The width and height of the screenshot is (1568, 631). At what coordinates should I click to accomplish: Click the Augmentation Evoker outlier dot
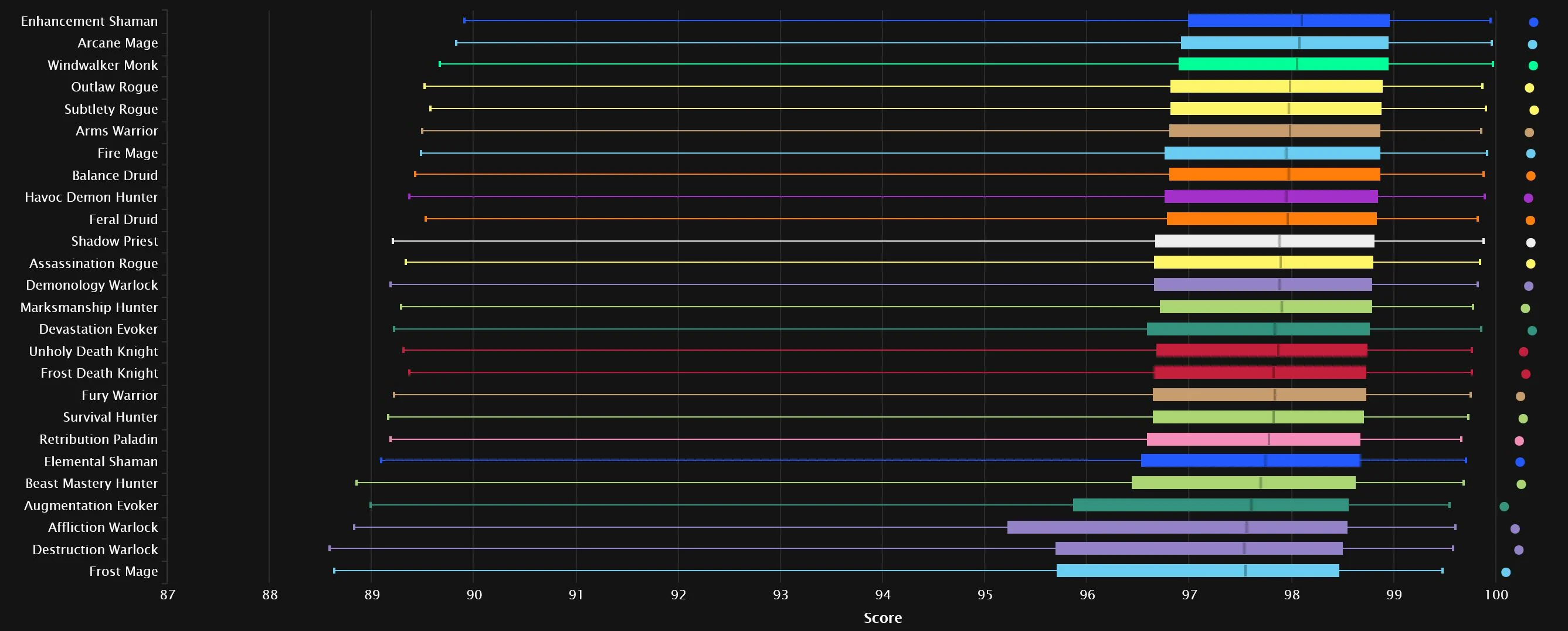tap(1504, 506)
